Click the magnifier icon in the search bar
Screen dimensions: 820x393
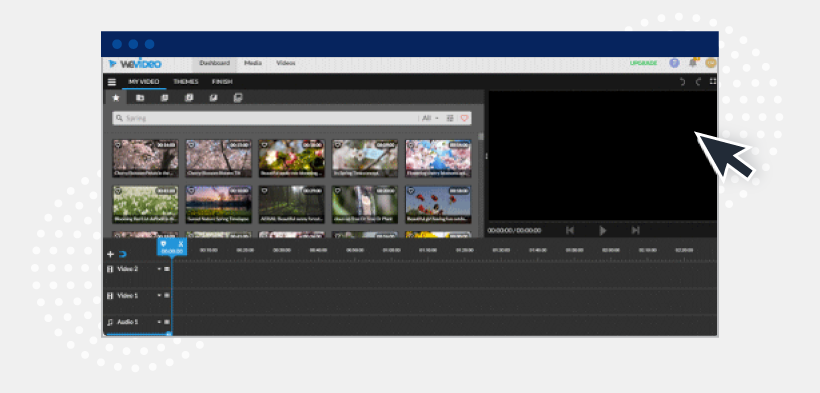click(x=119, y=118)
